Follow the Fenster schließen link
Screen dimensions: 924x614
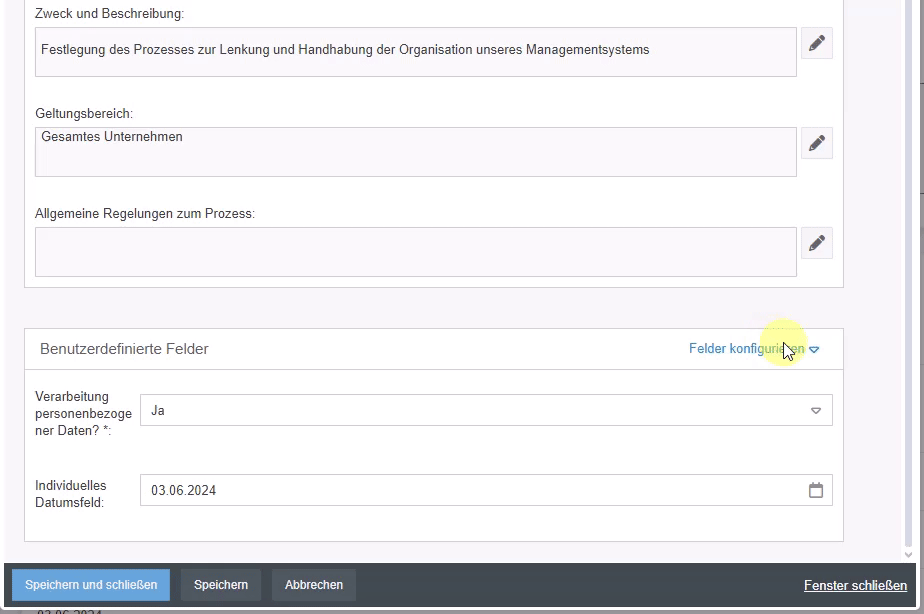tap(855, 586)
